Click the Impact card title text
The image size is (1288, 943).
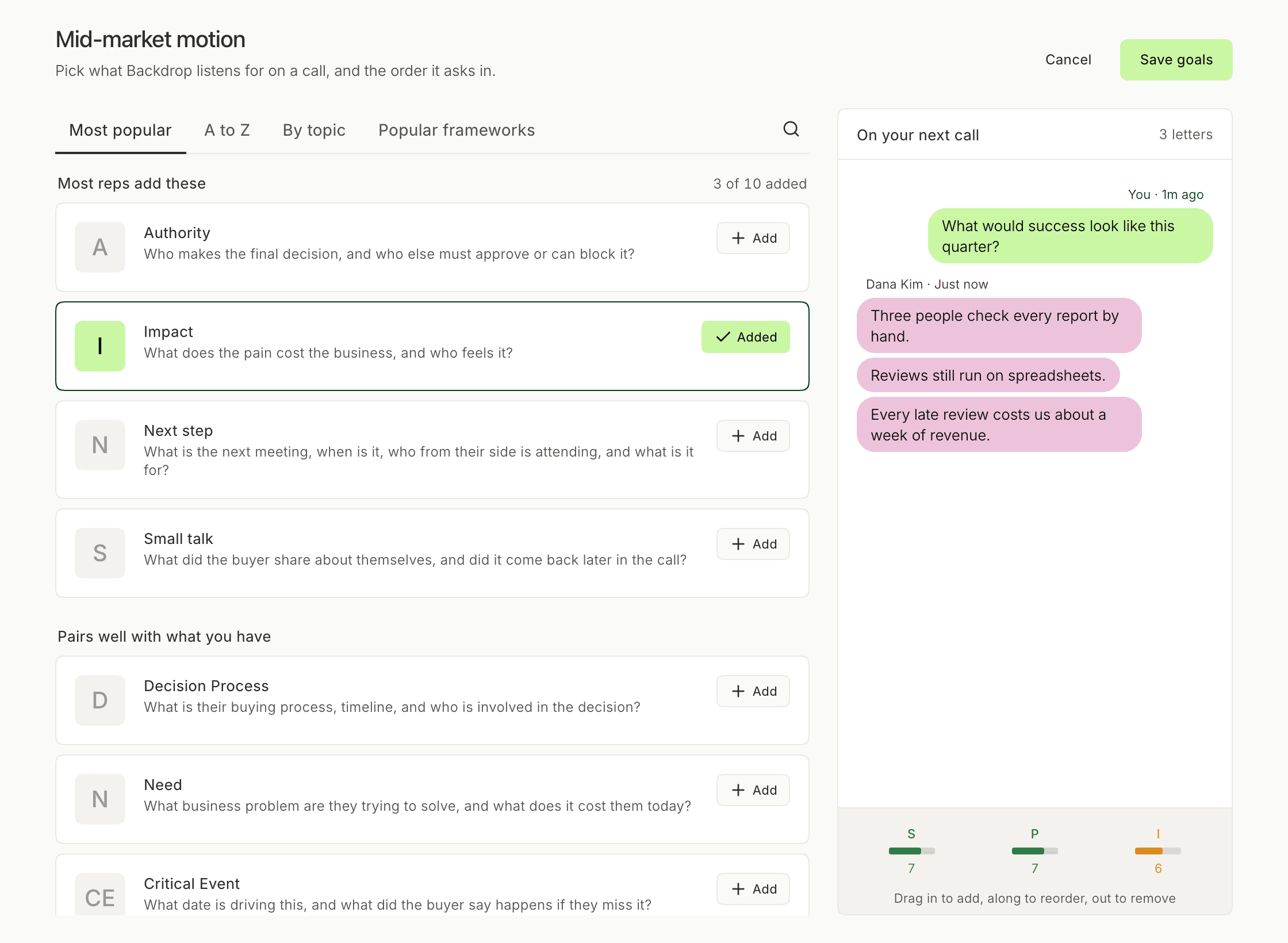[x=168, y=332]
